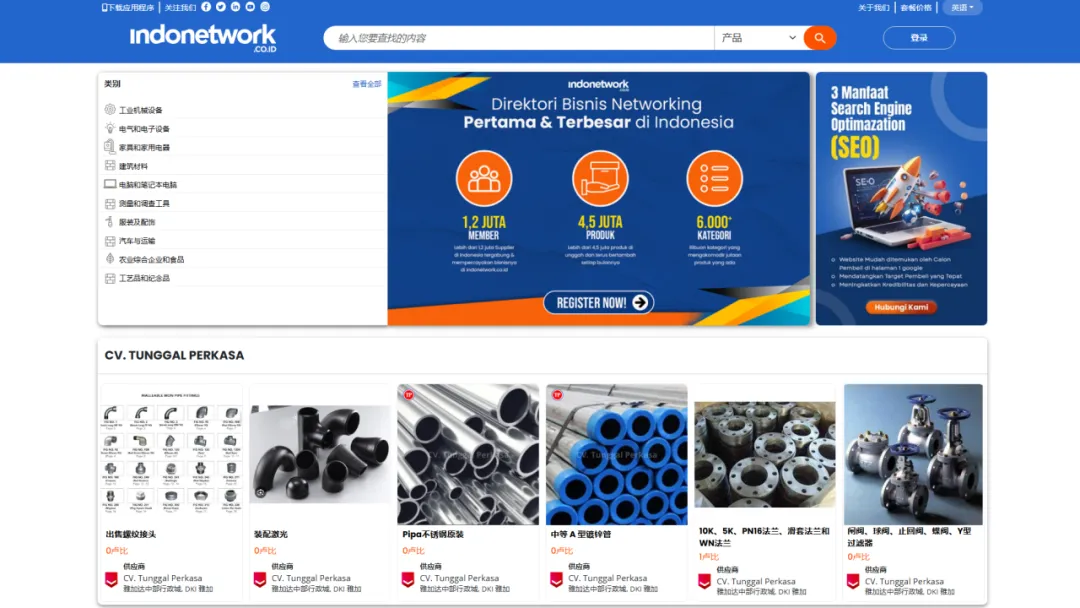The width and height of the screenshot is (1080, 608).
Task: Select the 汽车与运输 category
Action: click(x=137, y=241)
